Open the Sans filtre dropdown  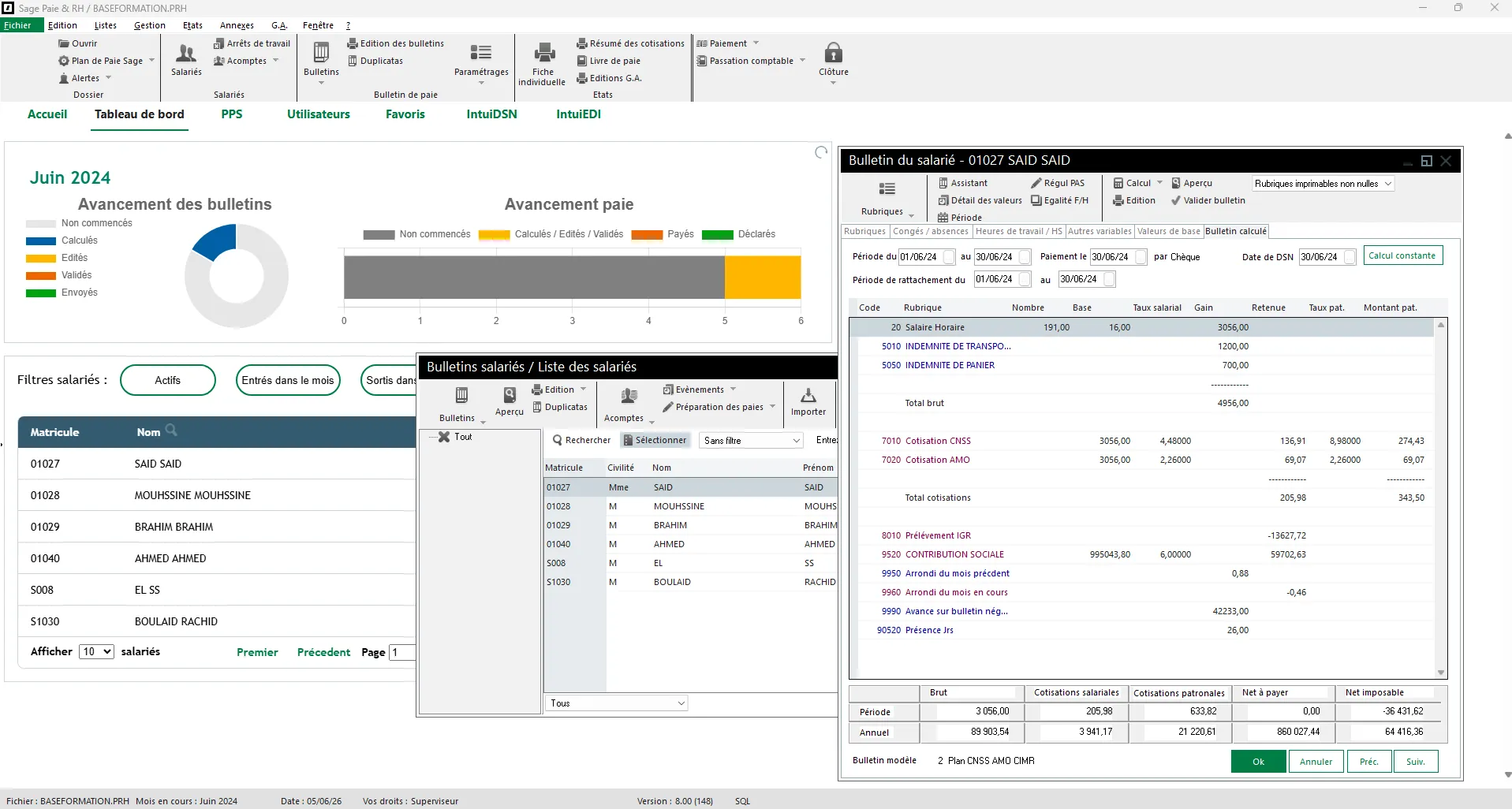[x=751, y=441]
